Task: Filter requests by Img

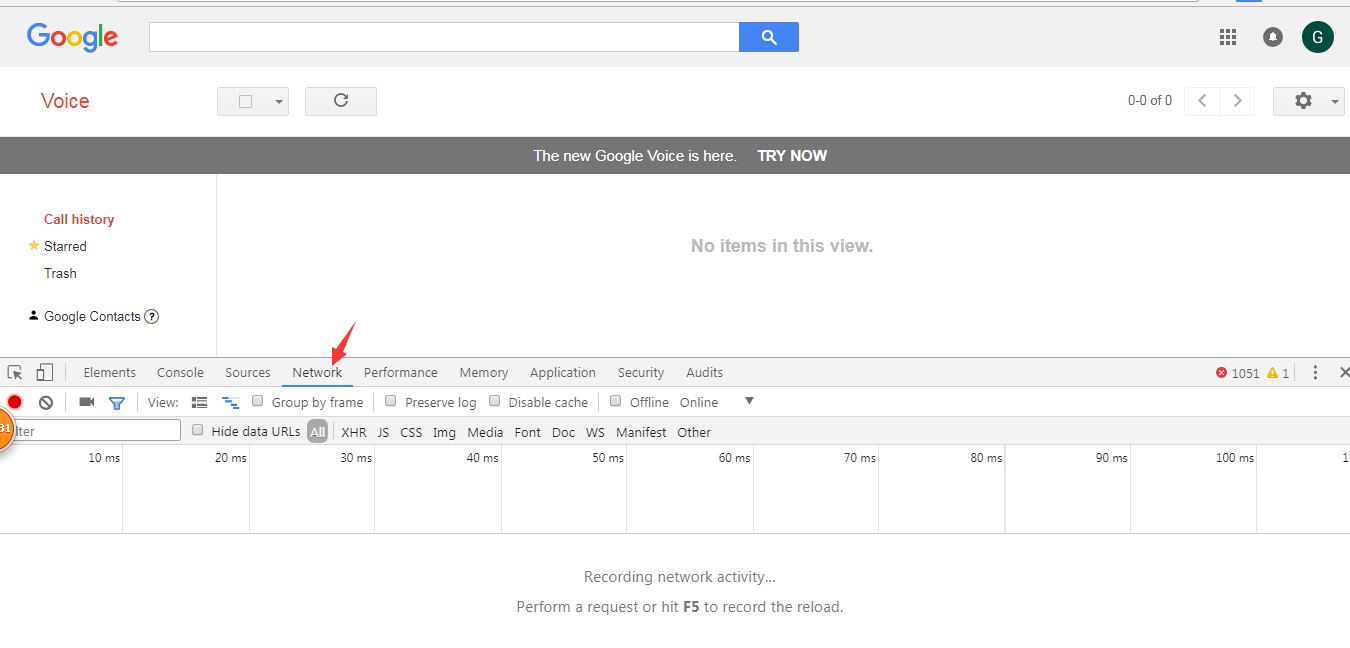Action: [444, 432]
